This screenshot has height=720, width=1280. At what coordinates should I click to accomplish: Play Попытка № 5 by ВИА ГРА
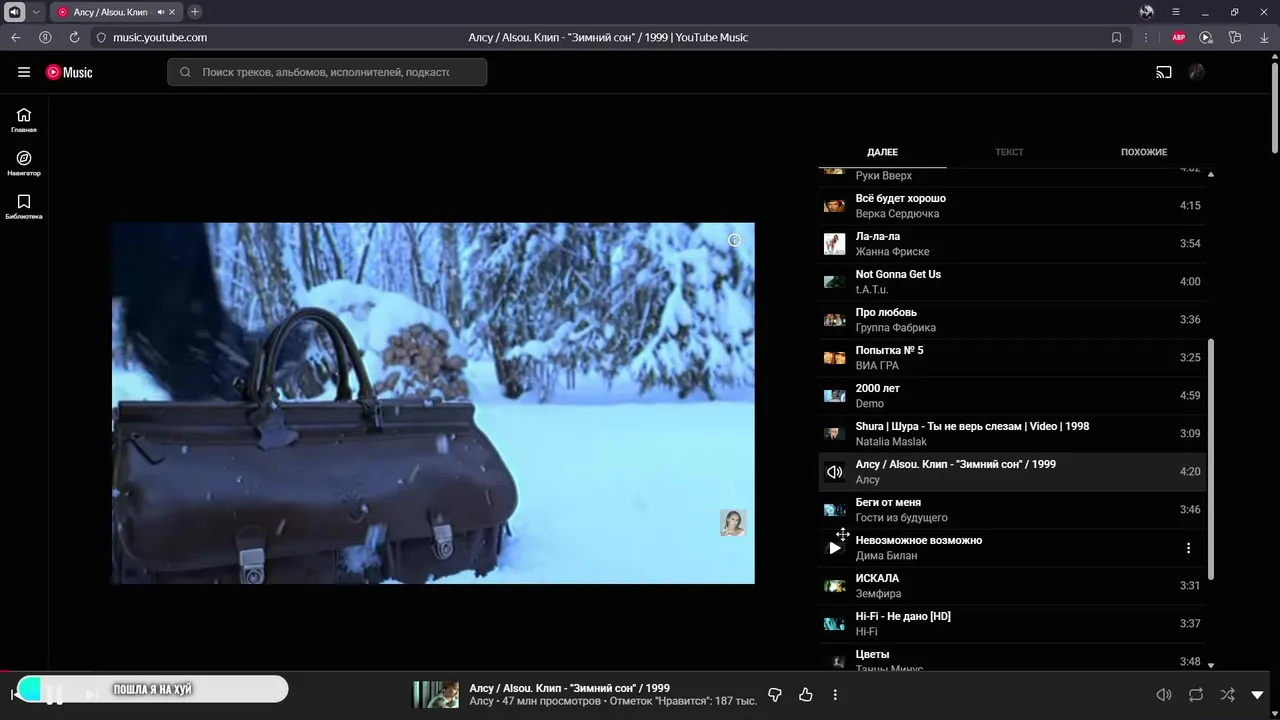[1012, 358]
